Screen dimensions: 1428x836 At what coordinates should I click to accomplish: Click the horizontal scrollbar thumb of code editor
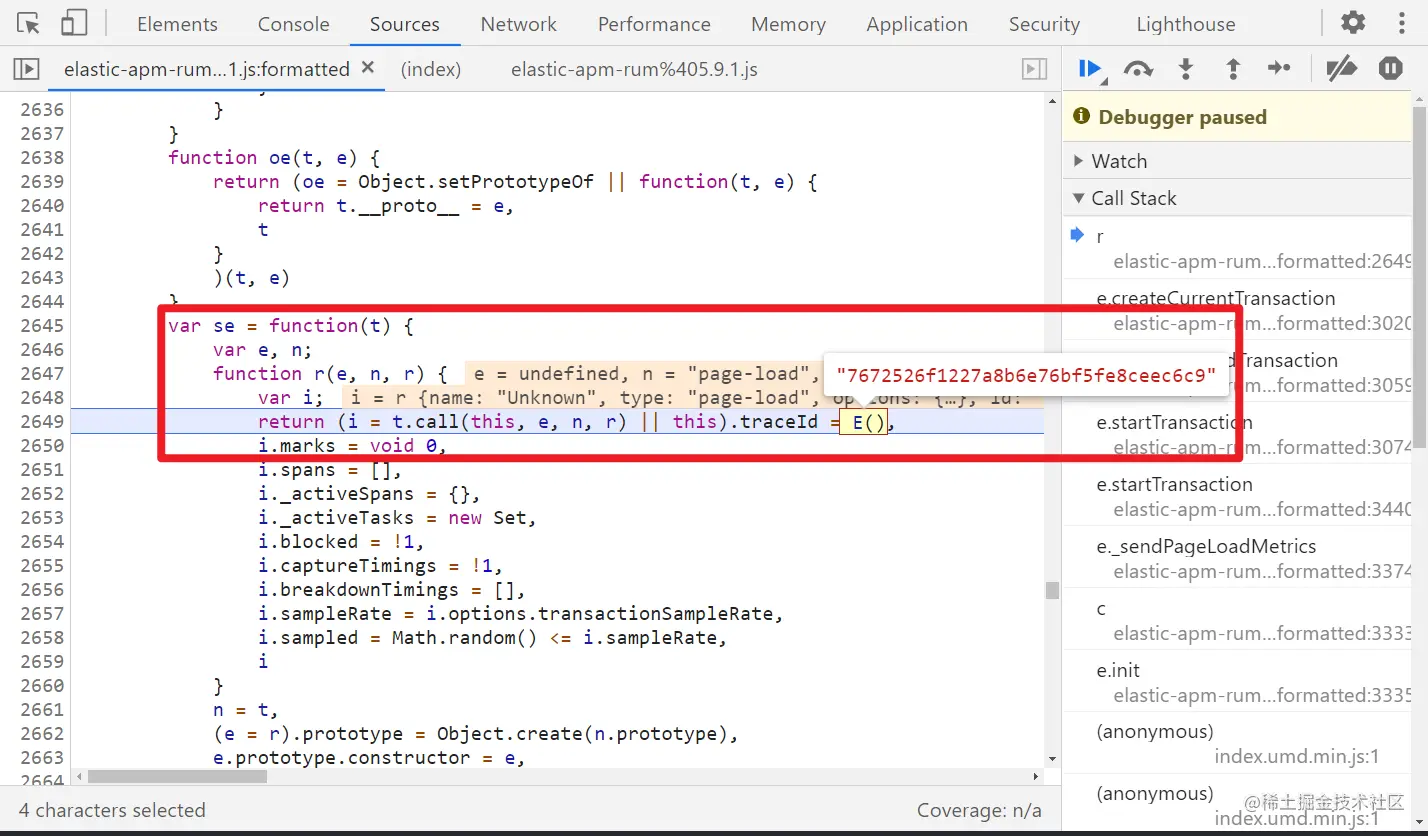click(177, 776)
